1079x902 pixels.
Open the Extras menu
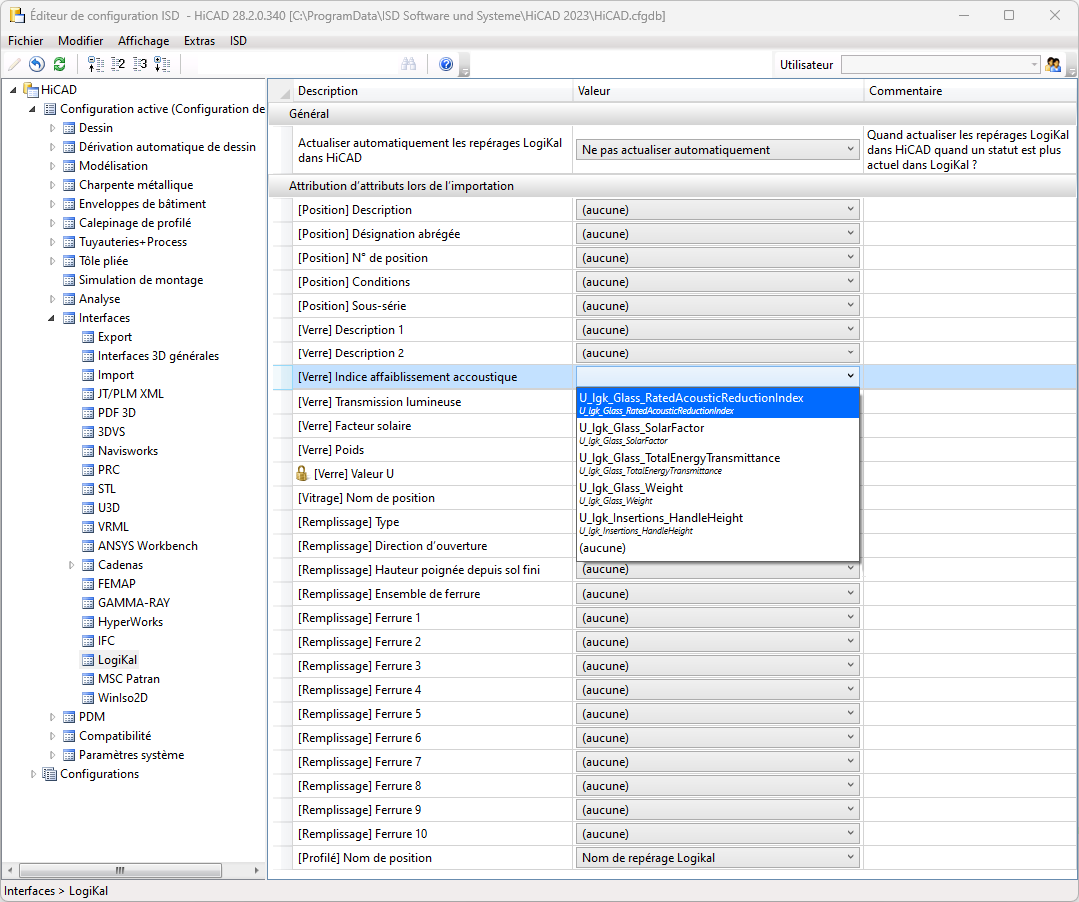(x=199, y=41)
